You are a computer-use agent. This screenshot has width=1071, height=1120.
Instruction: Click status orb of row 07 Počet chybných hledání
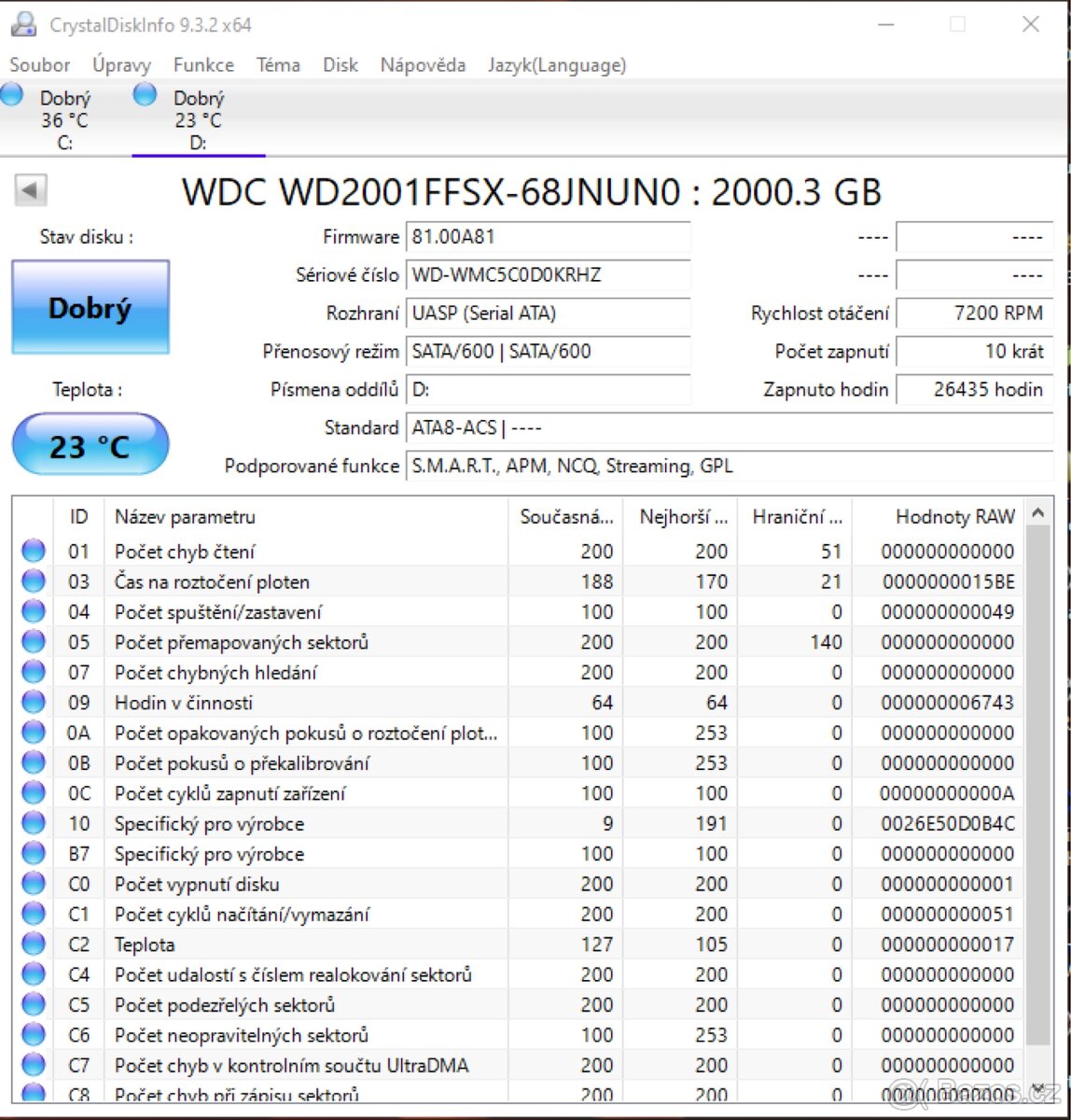click(34, 672)
